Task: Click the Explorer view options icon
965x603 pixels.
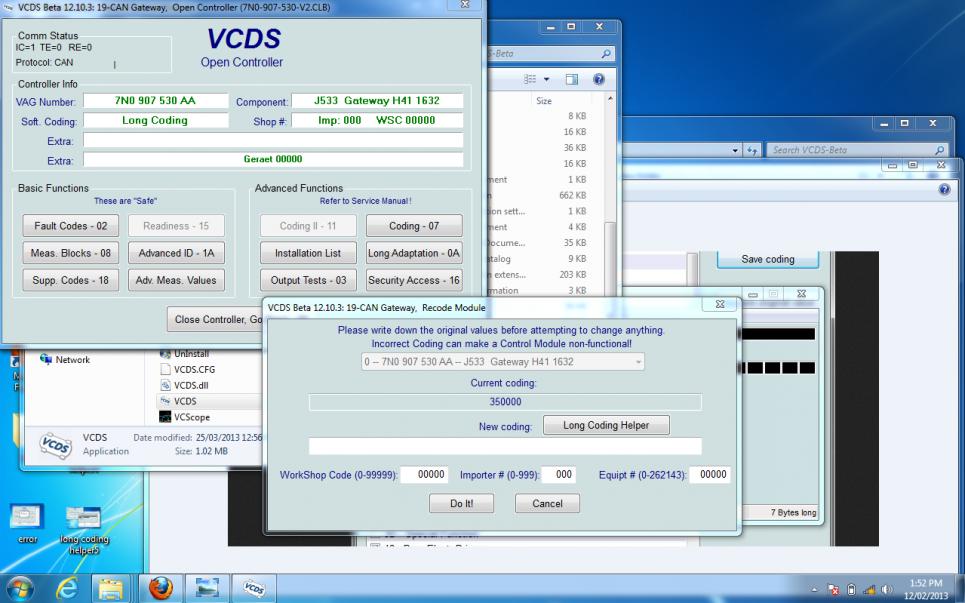Action: point(530,79)
